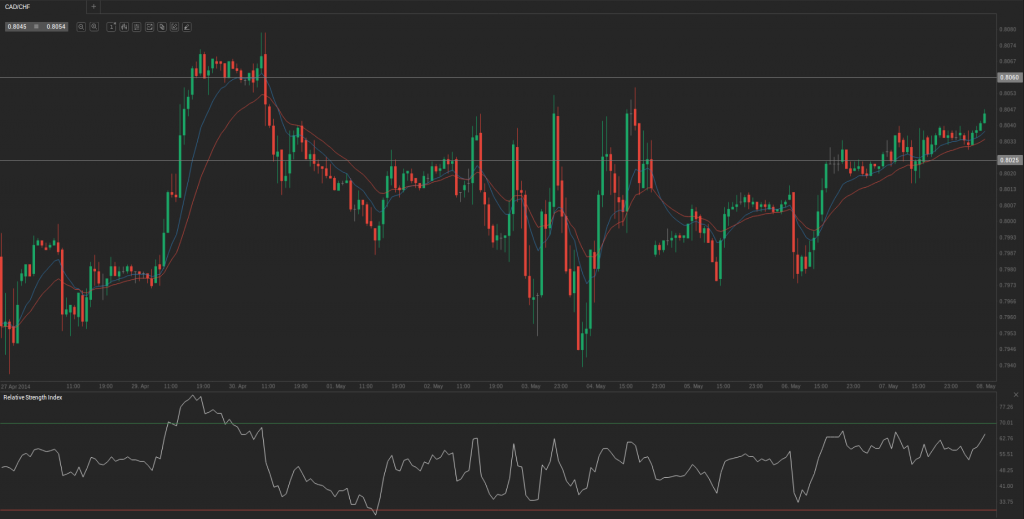1024x519 pixels.
Task: Select the 0.8025 horizontal line price label
Action: click(x=1009, y=160)
